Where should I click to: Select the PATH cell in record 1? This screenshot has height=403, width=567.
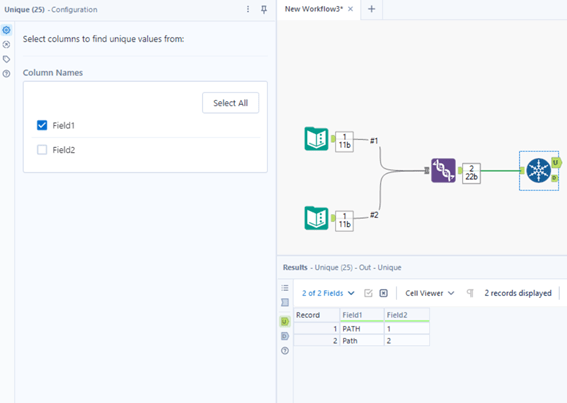click(x=362, y=328)
